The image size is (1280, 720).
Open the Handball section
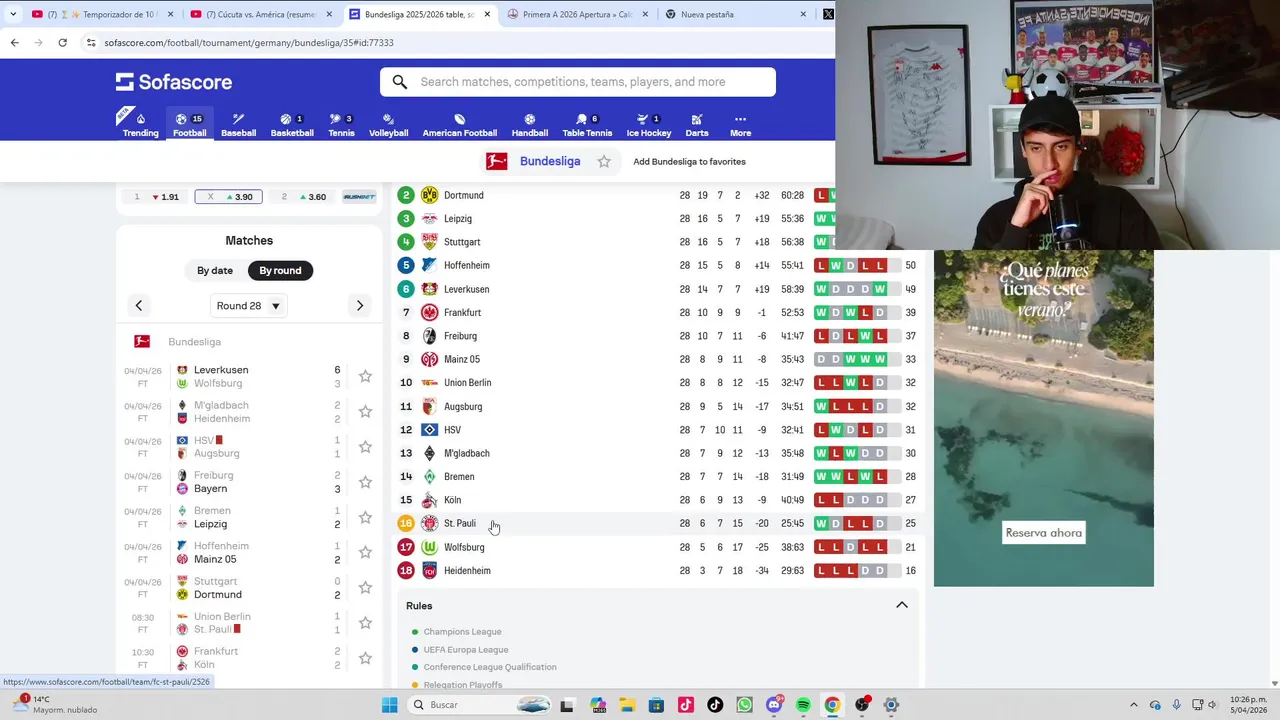[x=529, y=125]
